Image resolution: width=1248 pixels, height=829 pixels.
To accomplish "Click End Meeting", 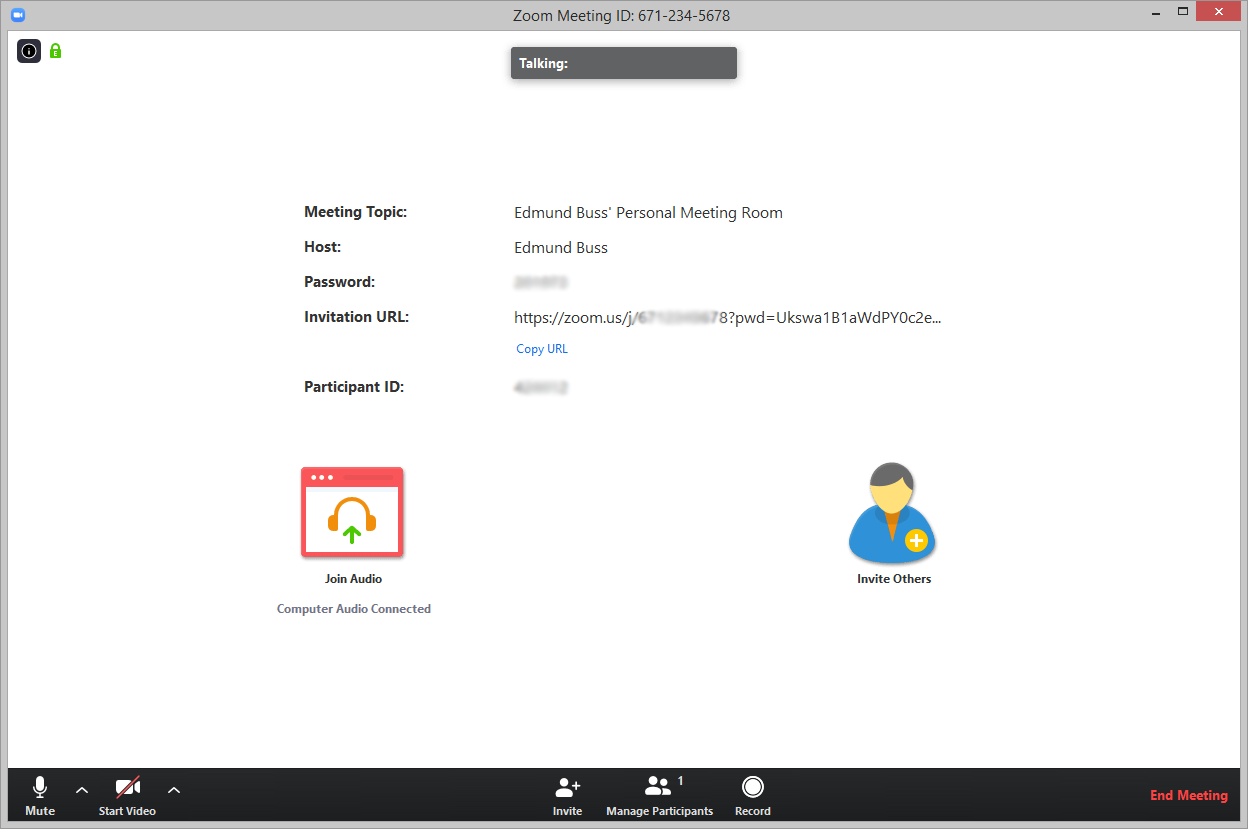I will [1189, 796].
